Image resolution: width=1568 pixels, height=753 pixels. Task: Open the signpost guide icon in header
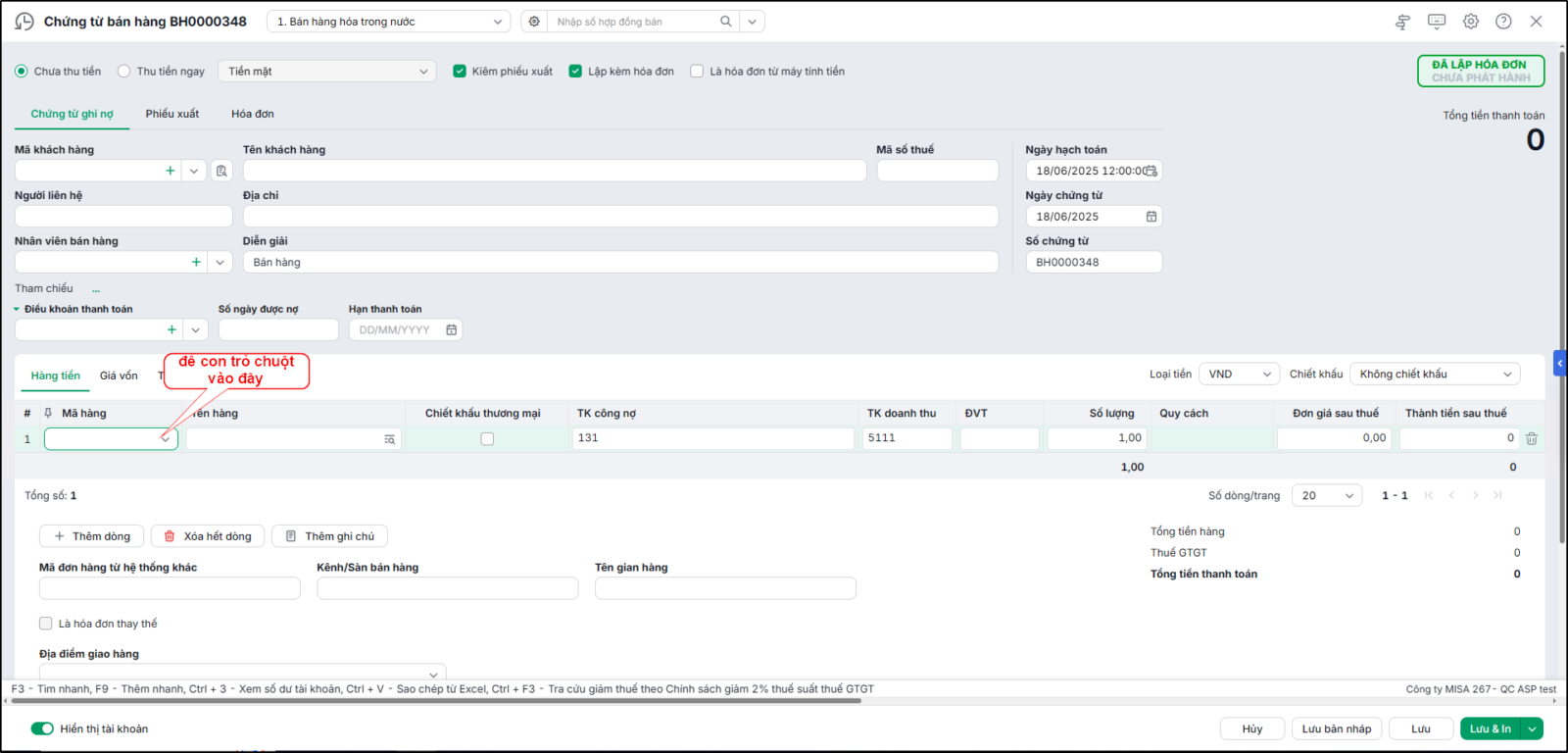click(1402, 22)
